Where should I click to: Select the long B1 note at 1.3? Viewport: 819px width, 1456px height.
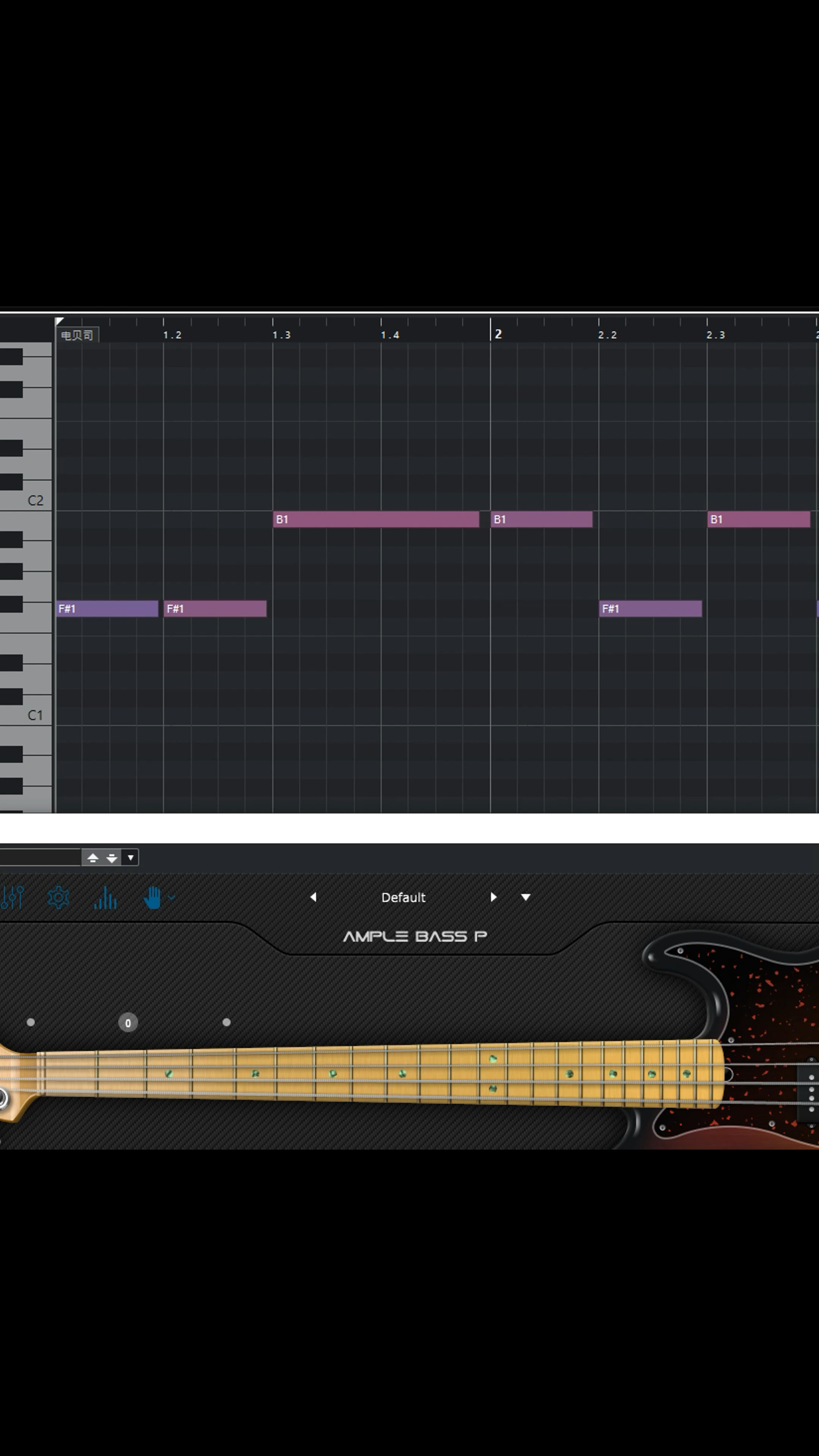[376, 519]
